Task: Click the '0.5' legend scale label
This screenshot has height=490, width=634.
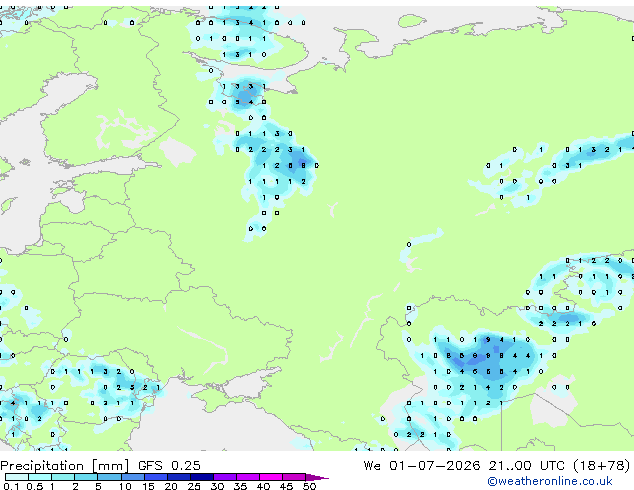Action: [34, 486]
